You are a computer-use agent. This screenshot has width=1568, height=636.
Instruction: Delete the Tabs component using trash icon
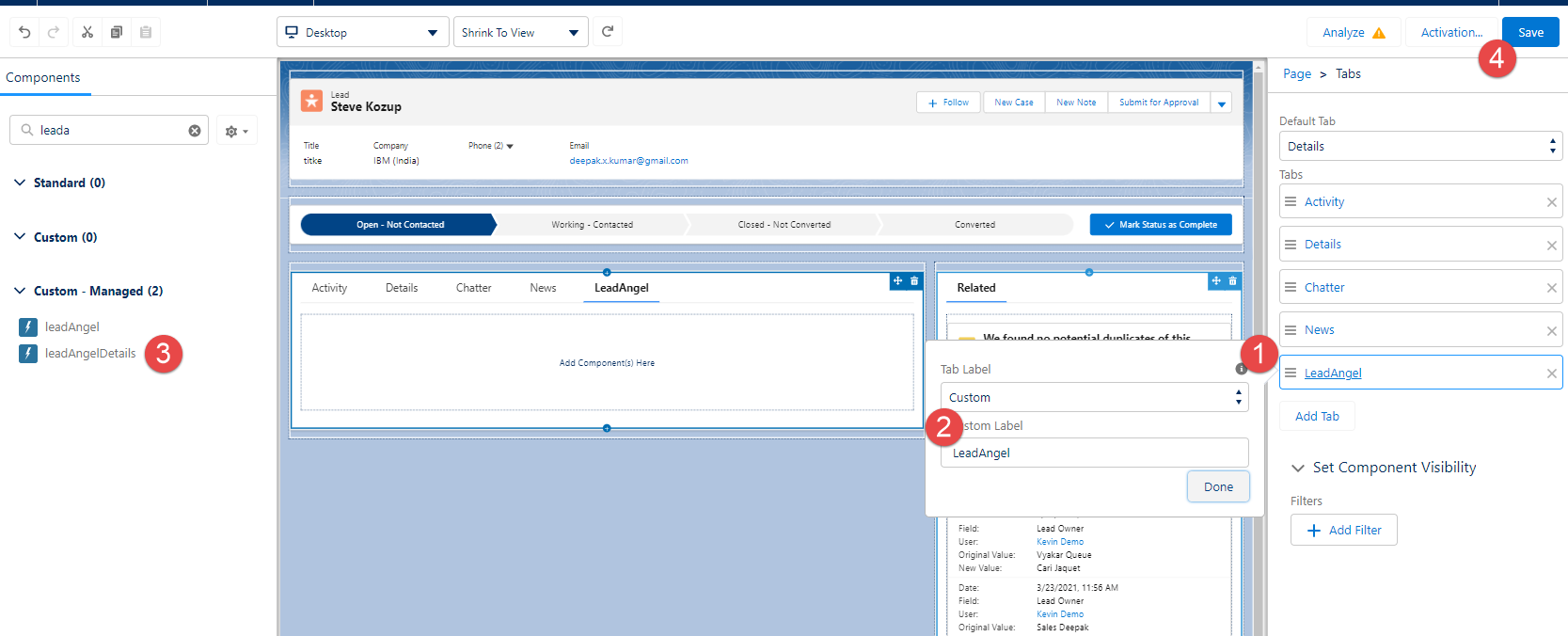[914, 281]
